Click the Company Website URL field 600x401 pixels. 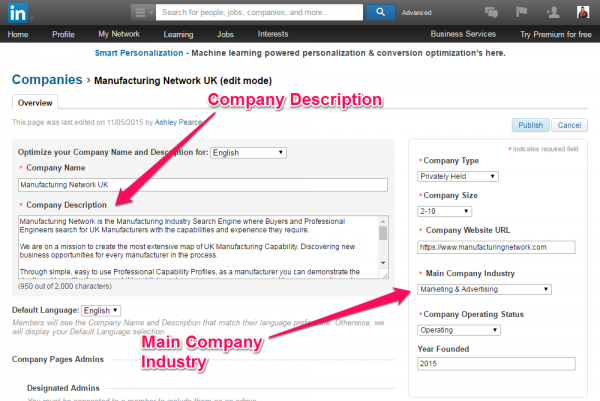[496, 247]
